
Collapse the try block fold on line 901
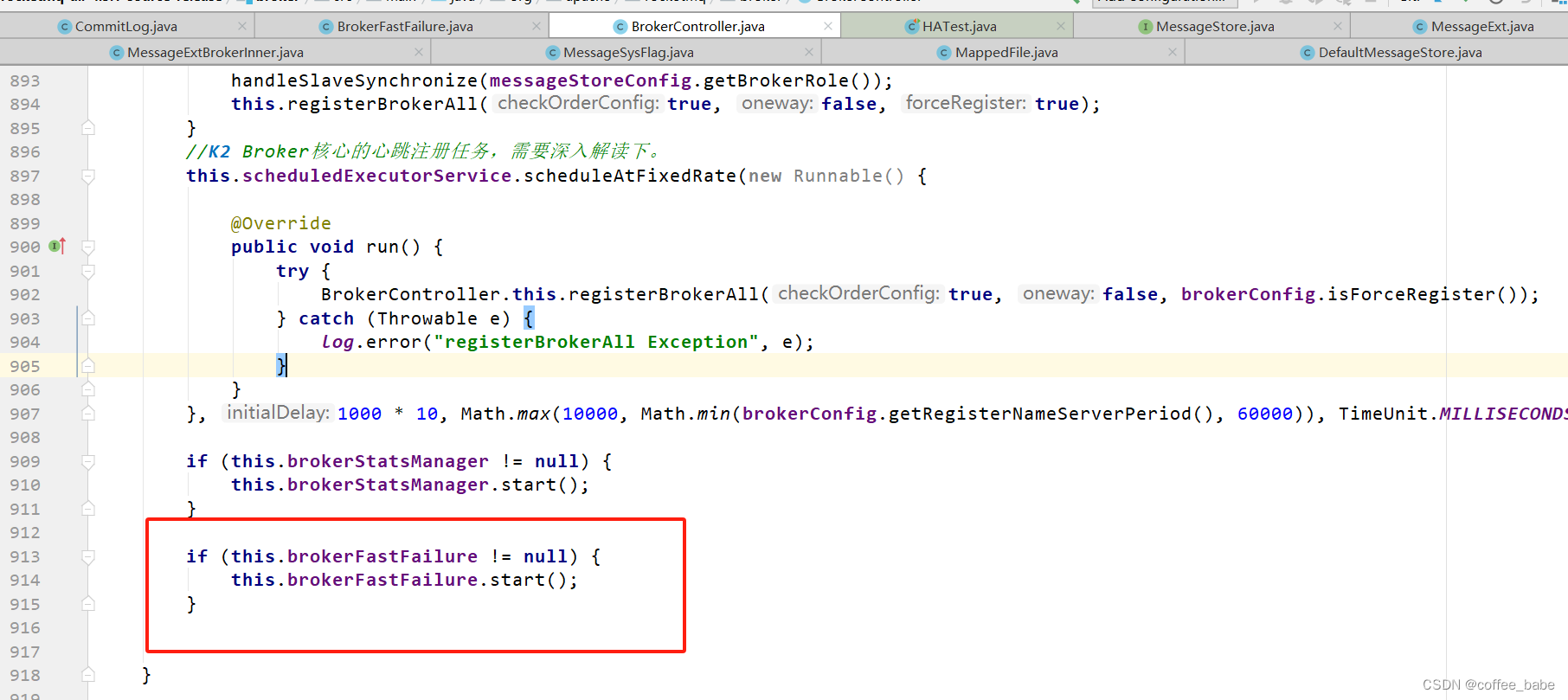pos(88,271)
